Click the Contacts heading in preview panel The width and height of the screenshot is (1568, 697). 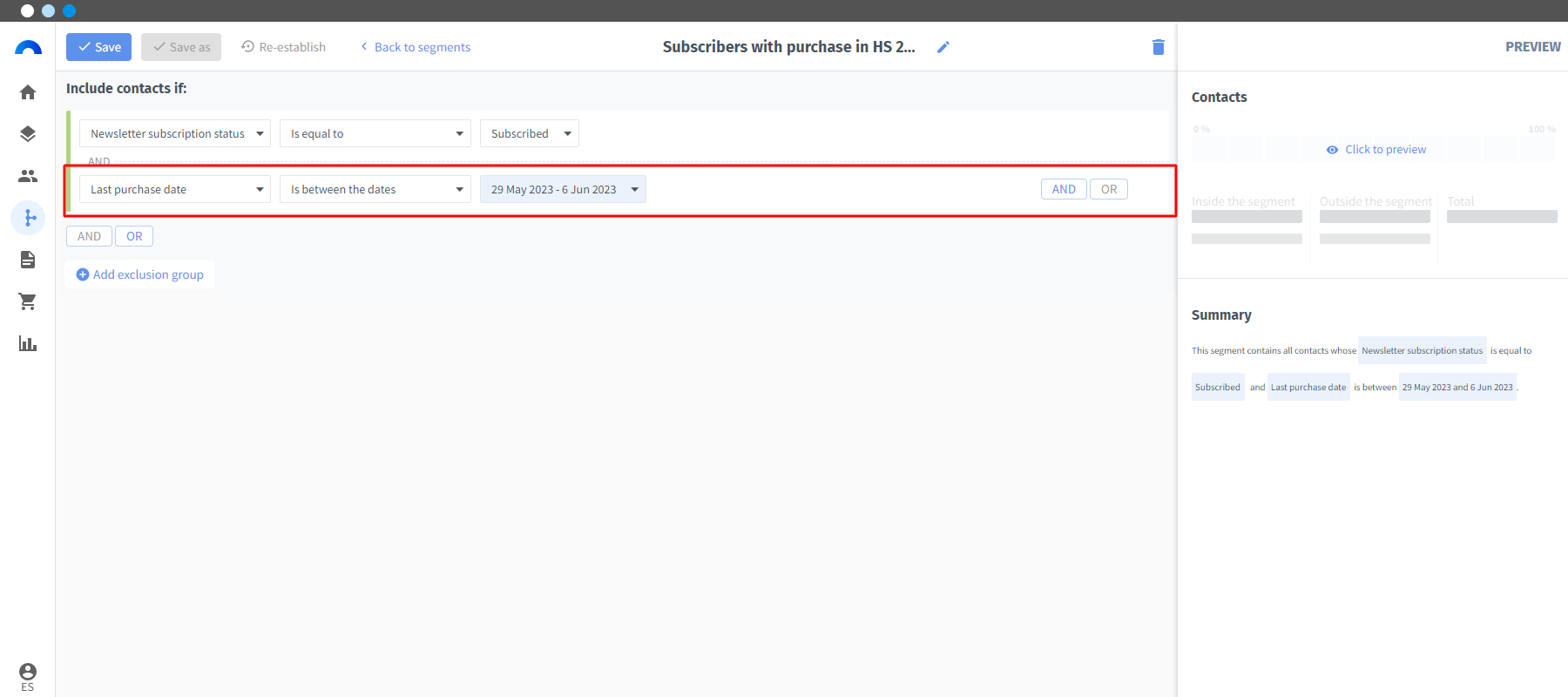tap(1220, 98)
